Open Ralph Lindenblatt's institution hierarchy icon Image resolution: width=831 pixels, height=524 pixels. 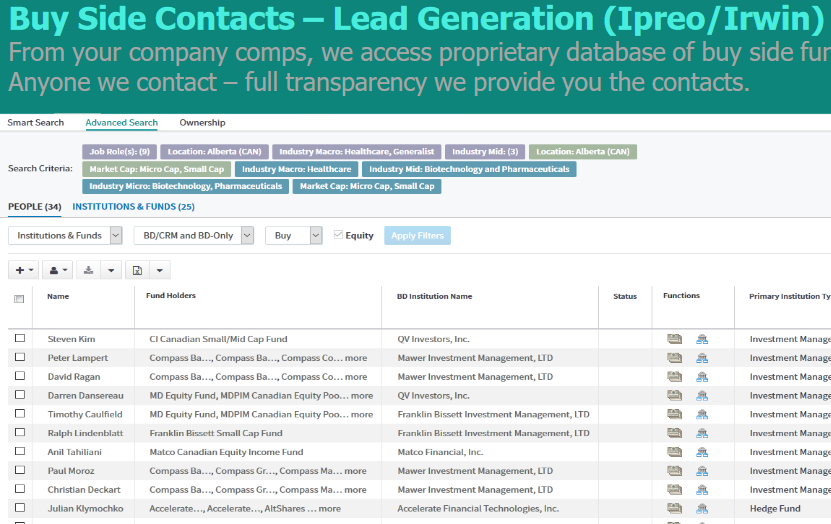pyautogui.click(x=702, y=433)
